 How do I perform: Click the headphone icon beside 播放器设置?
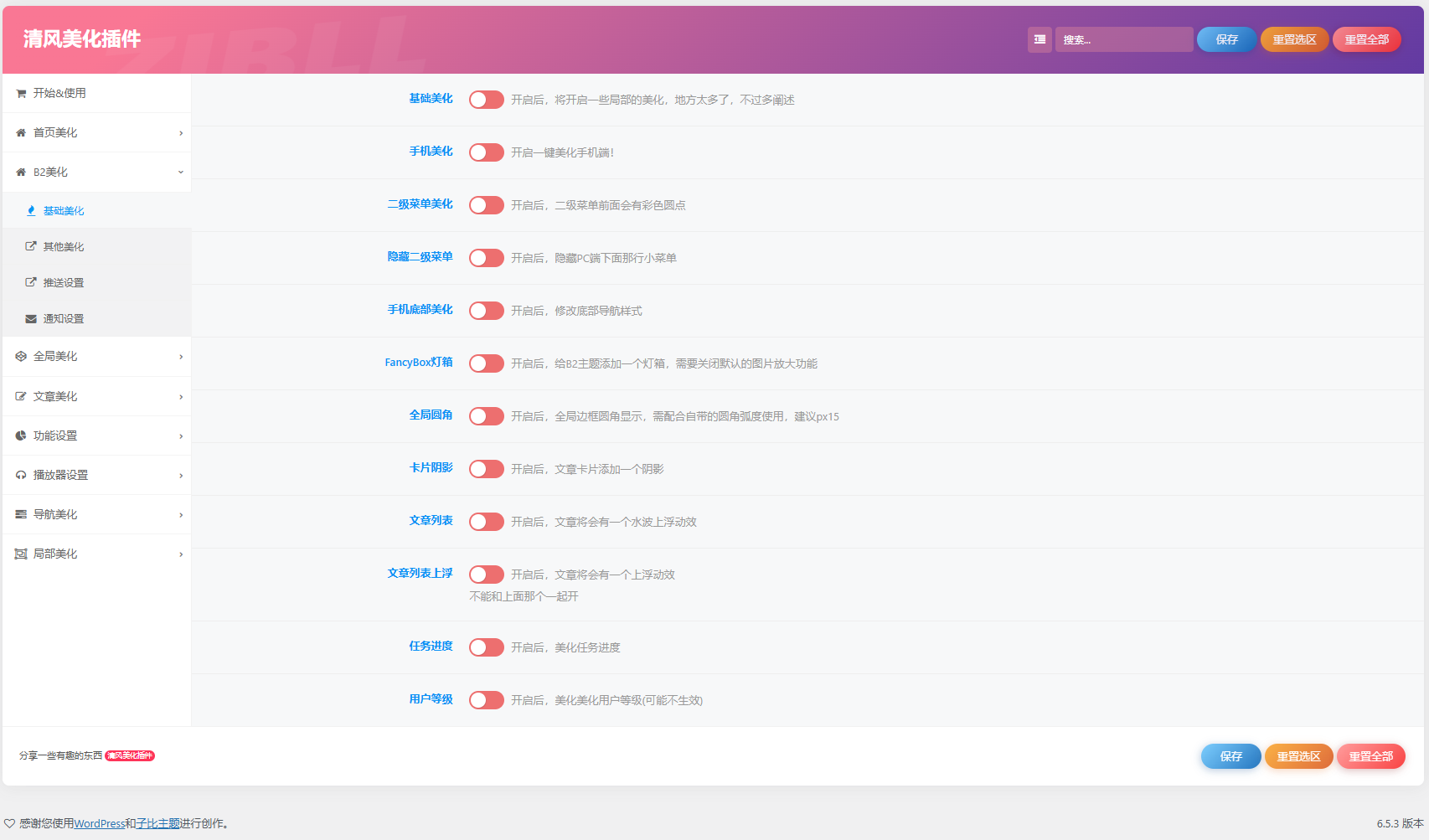(x=21, y=476)
